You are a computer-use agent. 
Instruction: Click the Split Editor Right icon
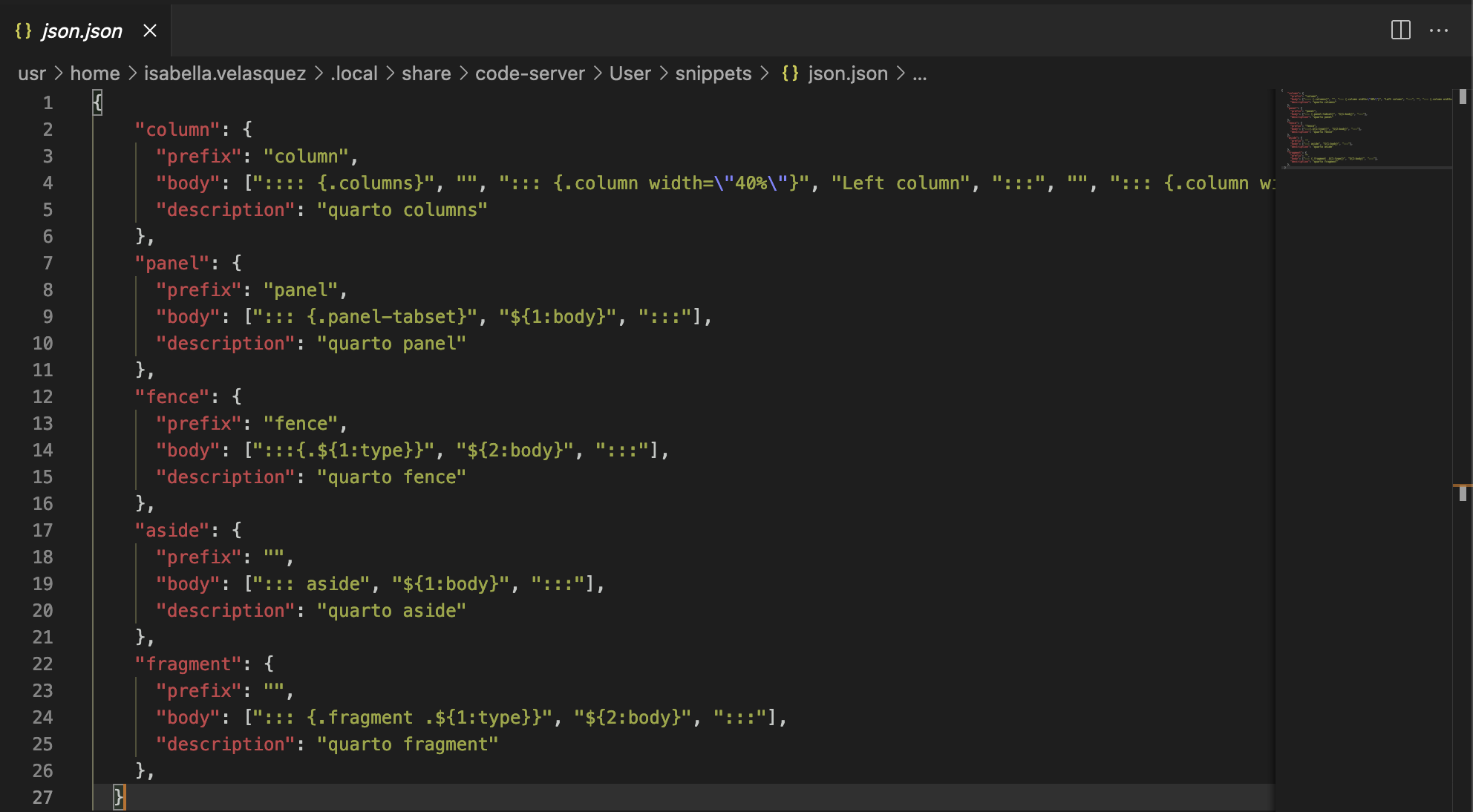(x=1400, y=30)
